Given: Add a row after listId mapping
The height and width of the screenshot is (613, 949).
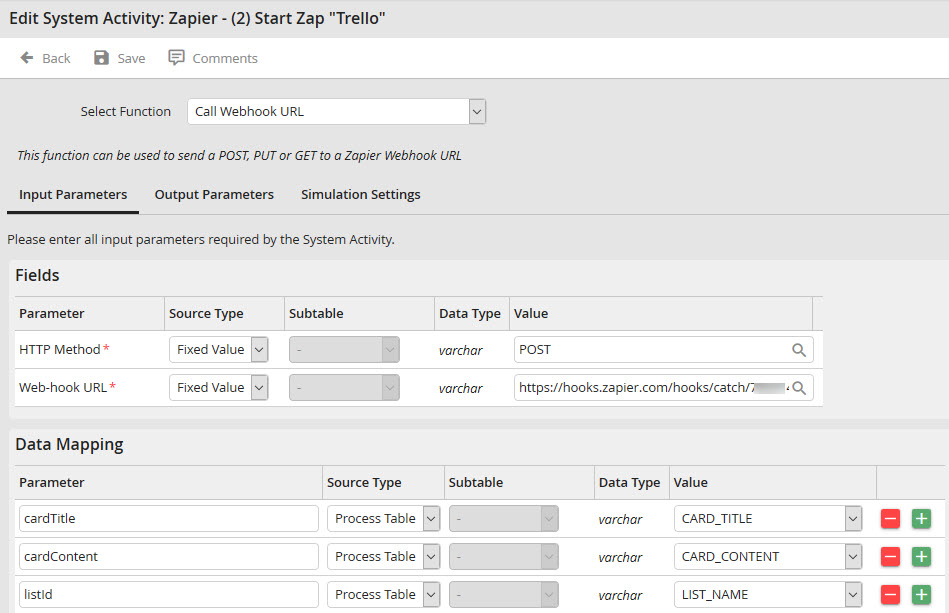Looking at the screenshot, I should point(921,595).
